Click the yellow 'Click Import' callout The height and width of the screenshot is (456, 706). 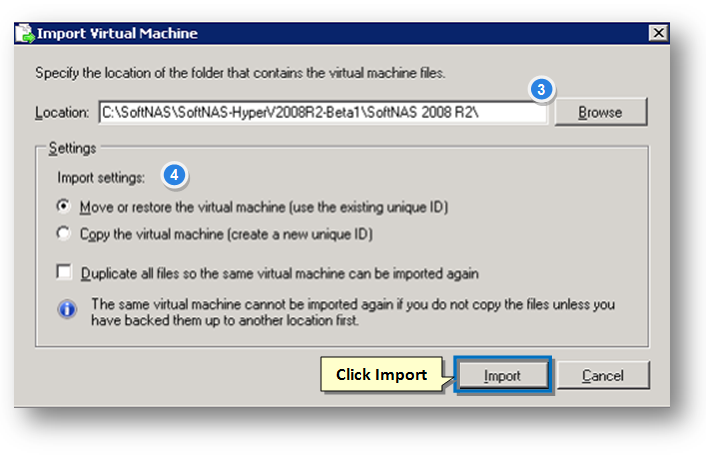click(x=381, y=375)
